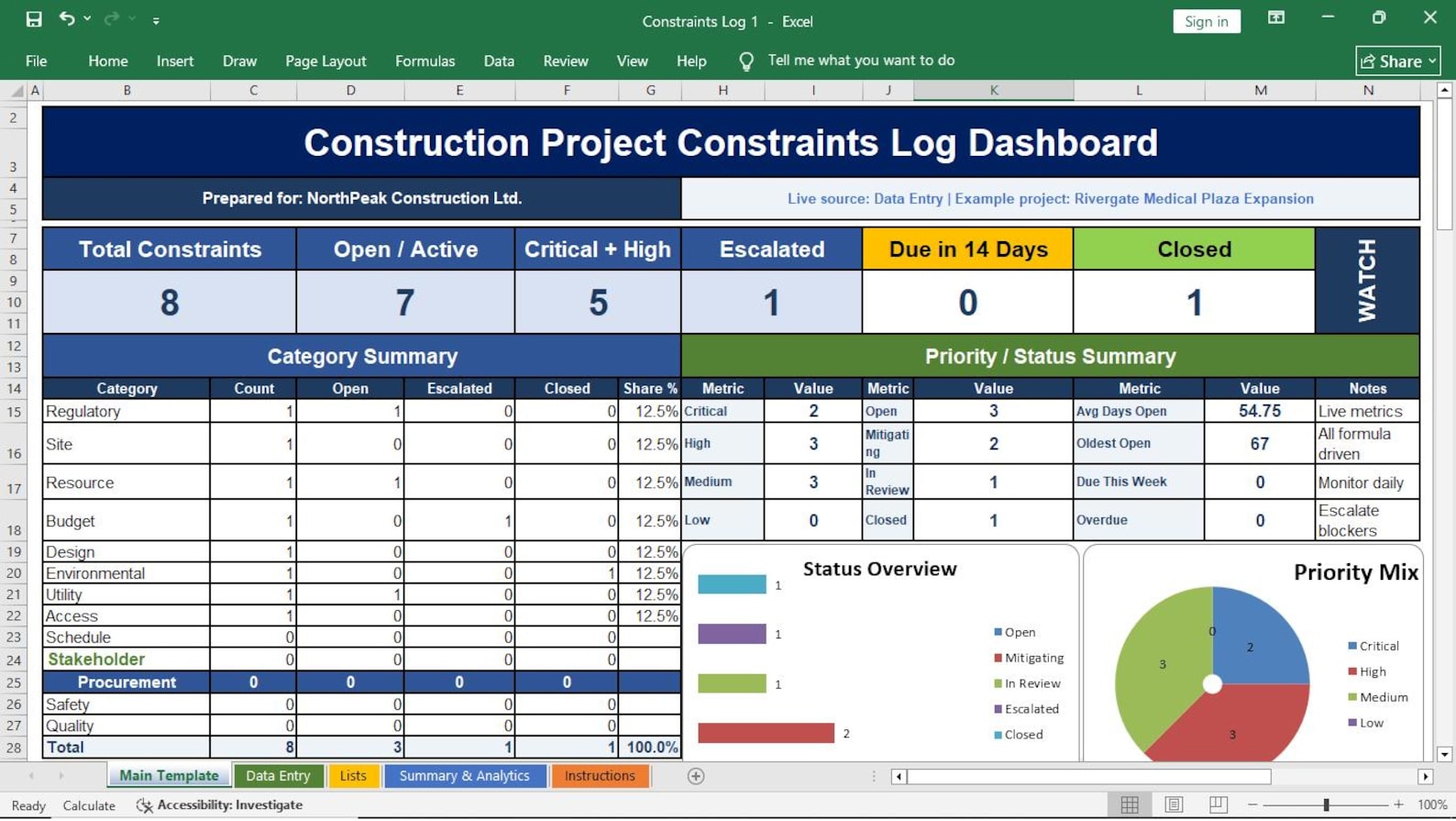The image size is (1456, 821).
Task: Click the Tell me lightbulb icon
Action: coord(746,61)
